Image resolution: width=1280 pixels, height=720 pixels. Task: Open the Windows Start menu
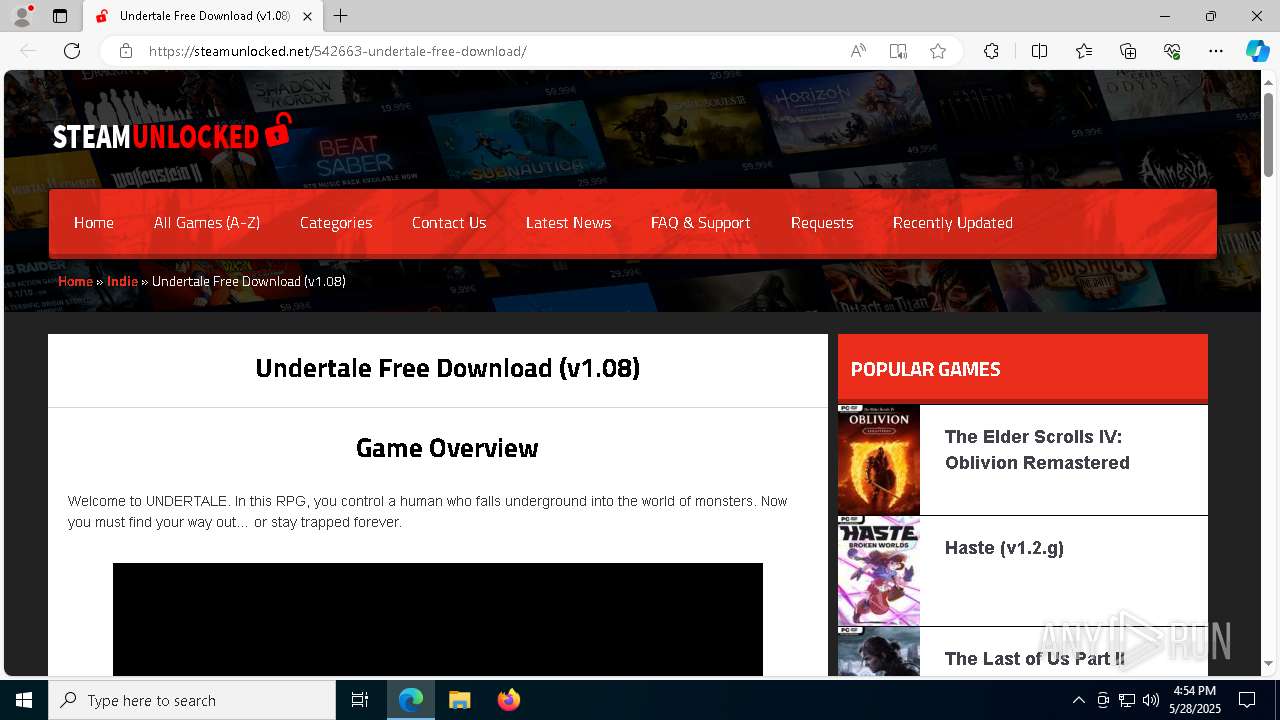[24, 700]
